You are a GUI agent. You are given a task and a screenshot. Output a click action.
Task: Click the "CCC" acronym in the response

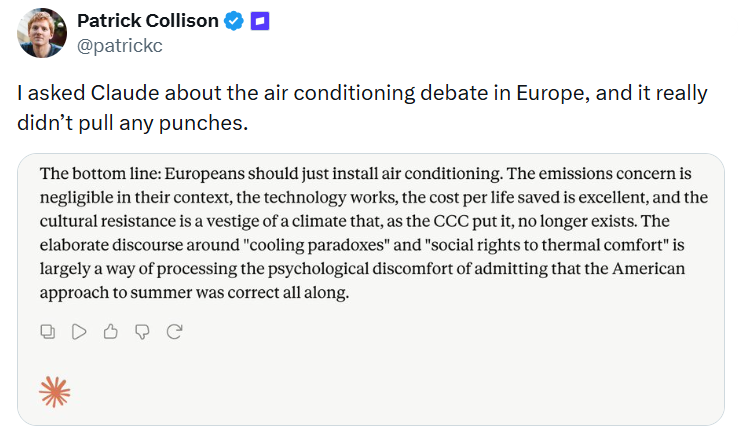[x=451, y=221]
